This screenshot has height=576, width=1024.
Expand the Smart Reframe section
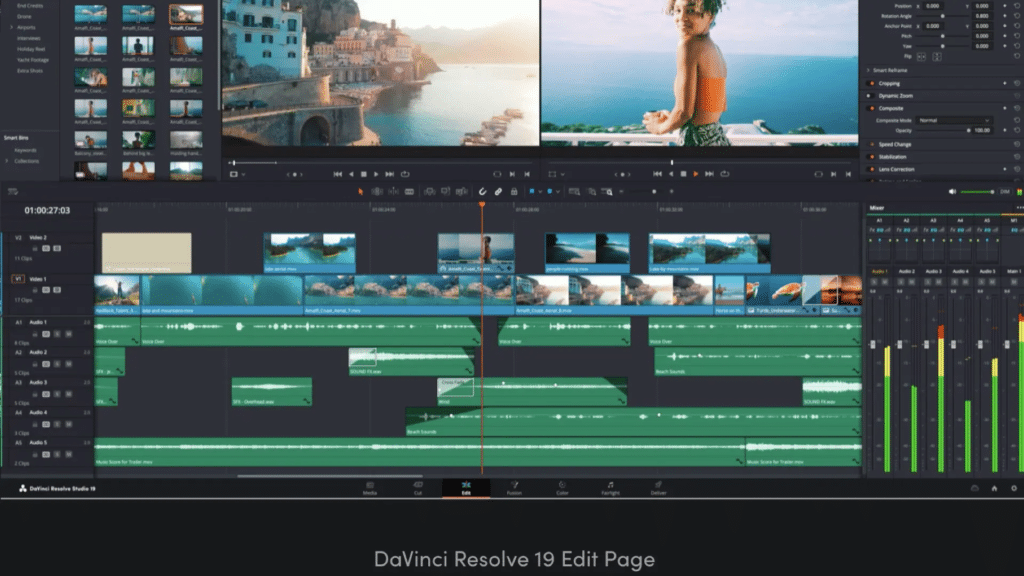[x=867, y=71]
